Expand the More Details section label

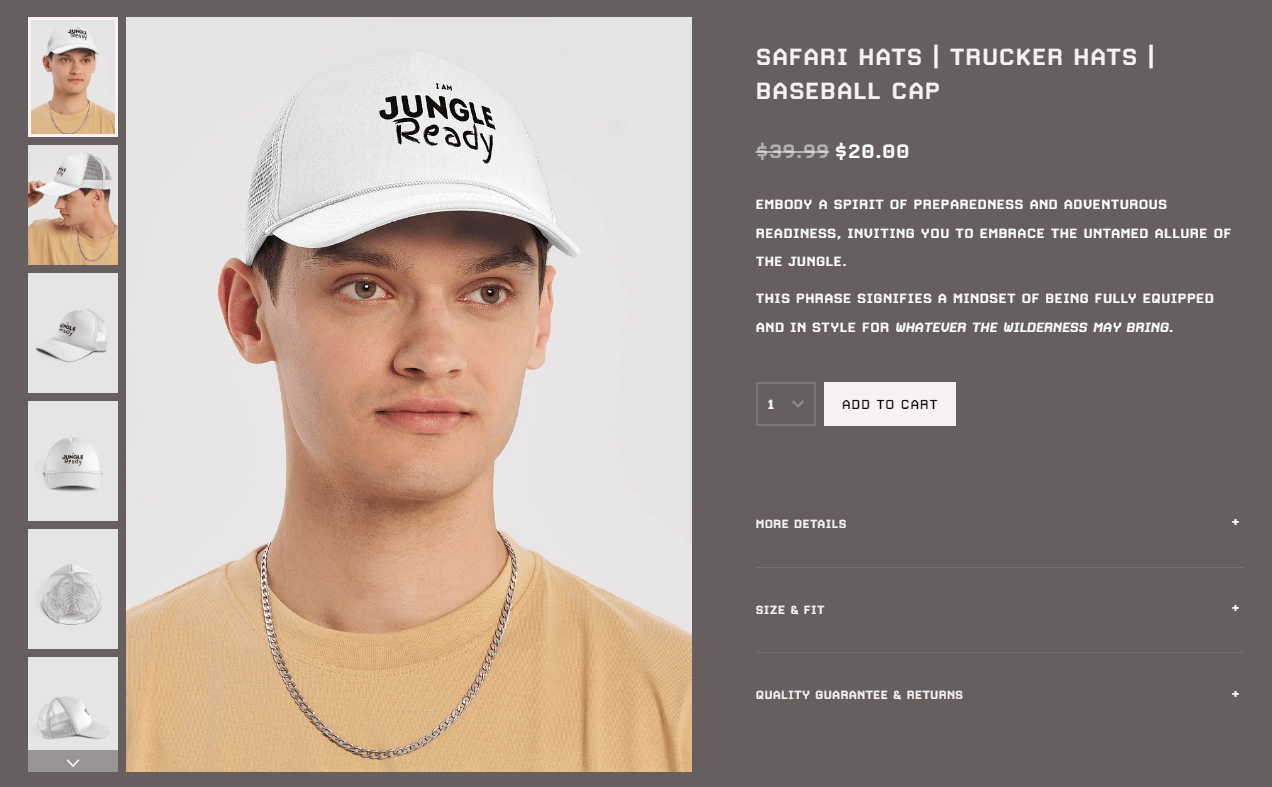(x=801, y=524)
